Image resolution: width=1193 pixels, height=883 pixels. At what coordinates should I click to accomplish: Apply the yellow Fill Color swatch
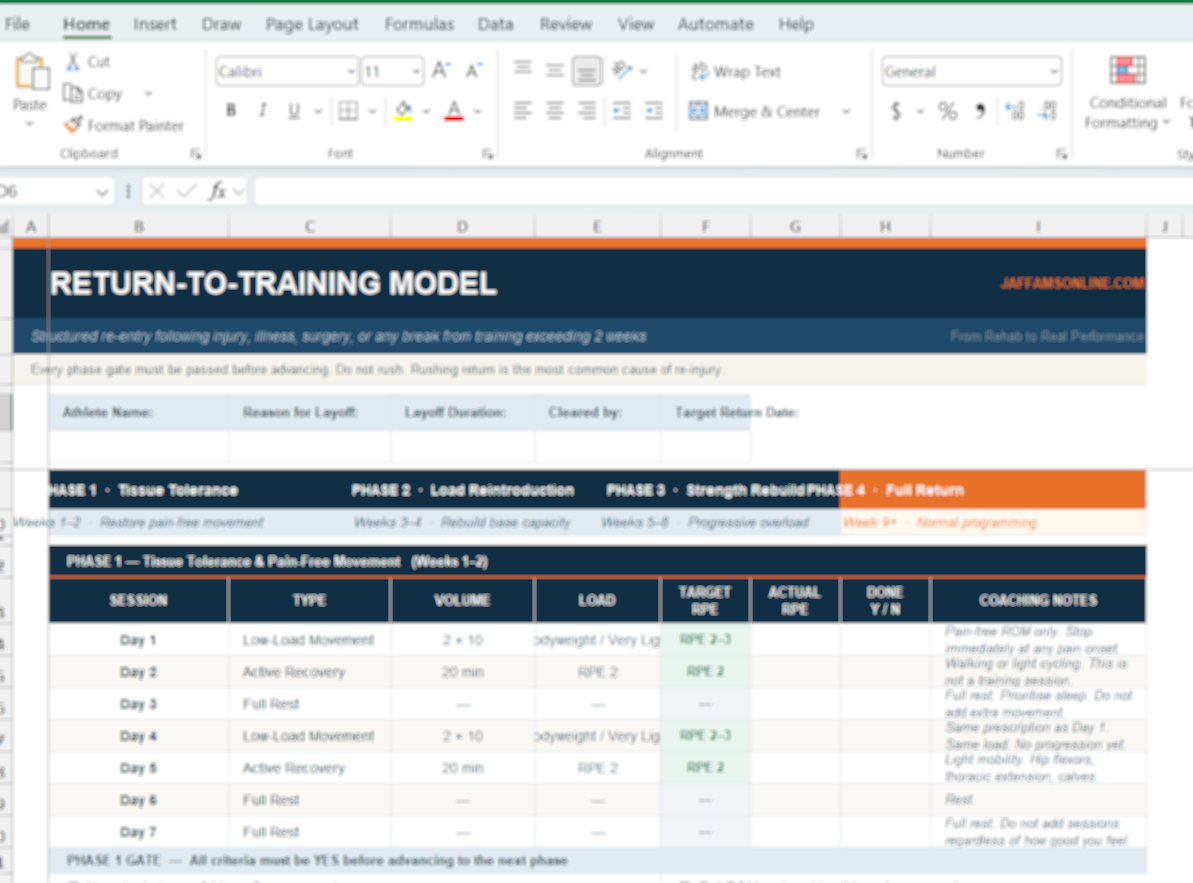pos(403,111)
